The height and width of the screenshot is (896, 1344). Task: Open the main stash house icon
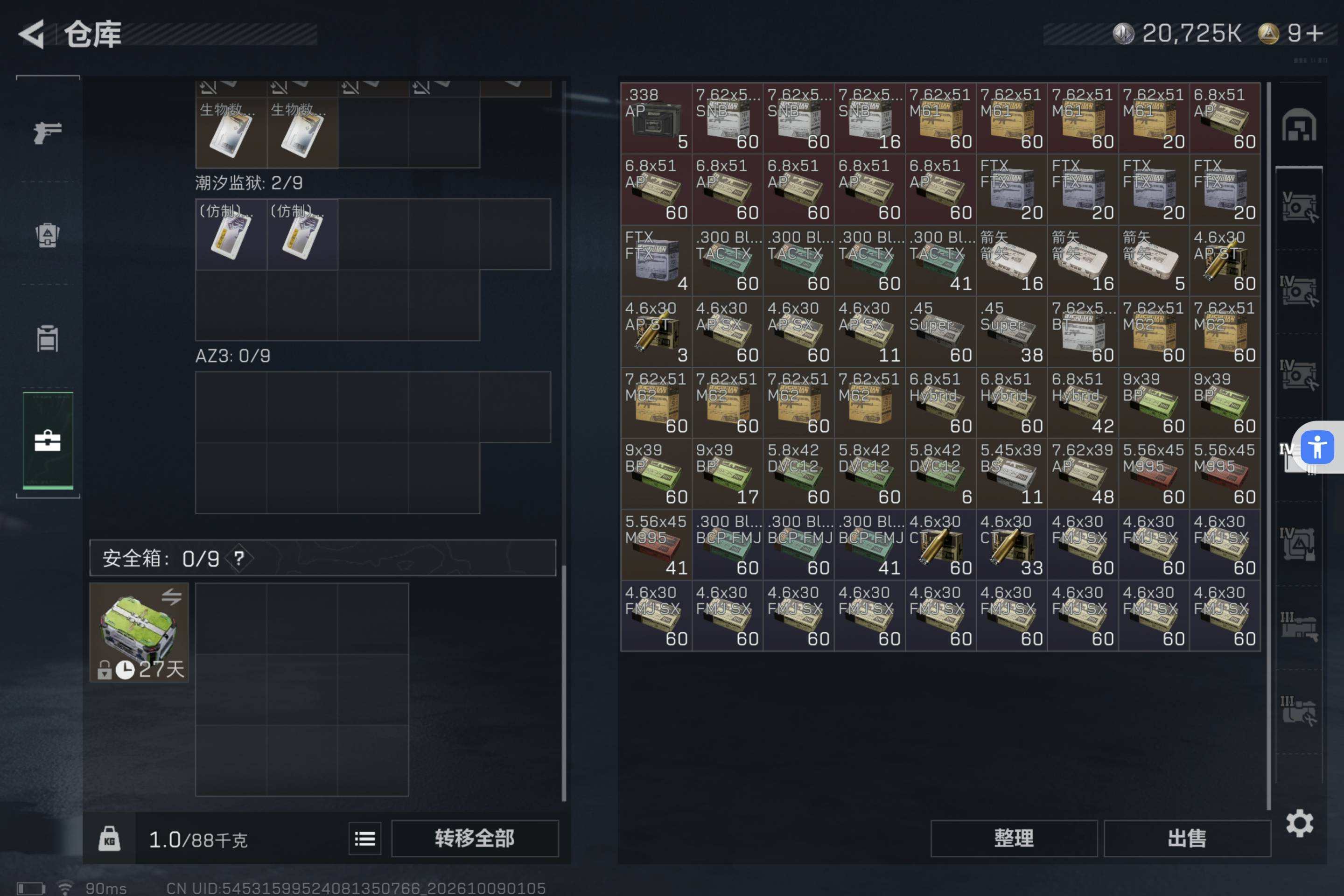pos(1299,125)
